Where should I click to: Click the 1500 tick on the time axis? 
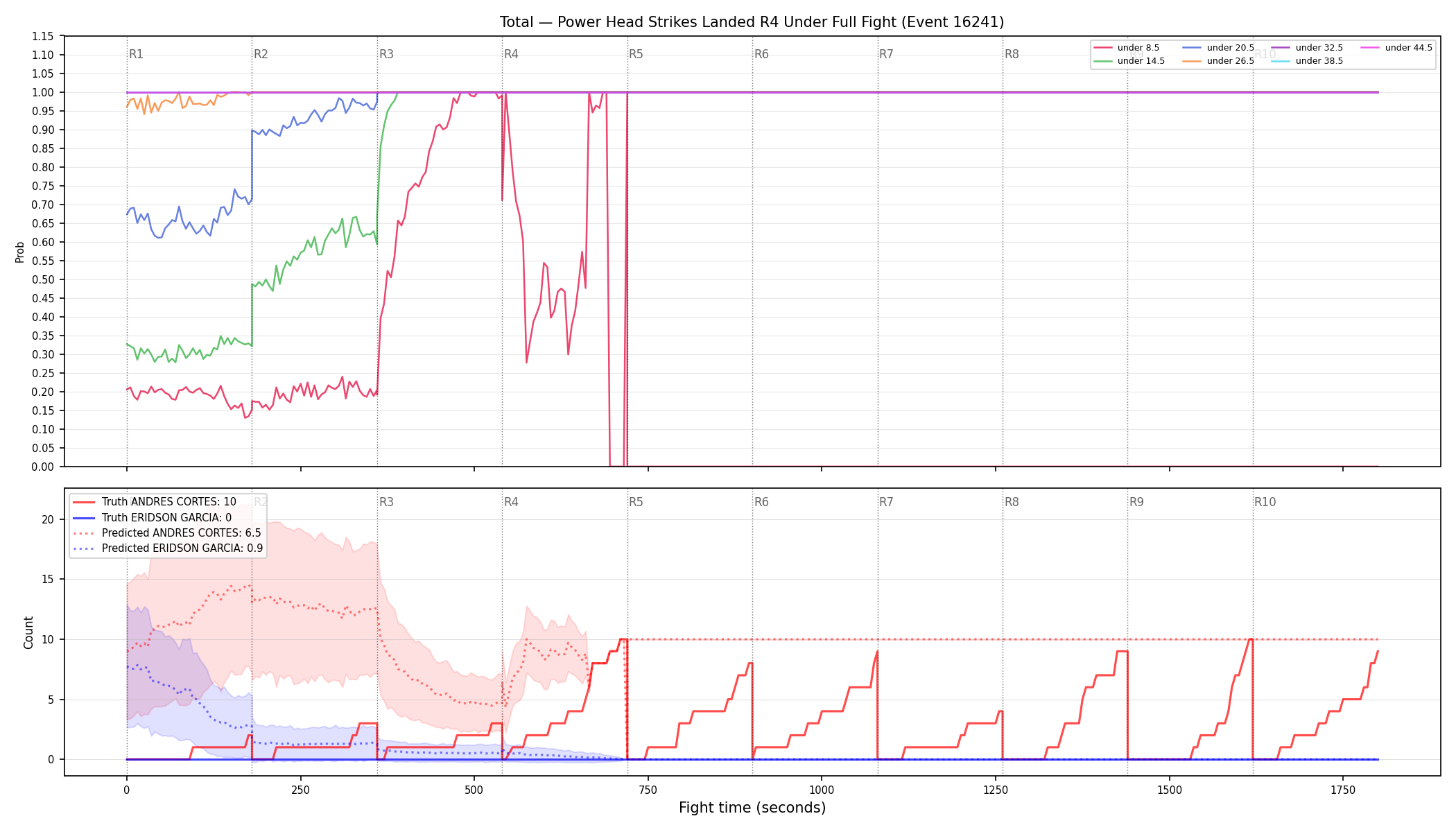(1170, 790)
